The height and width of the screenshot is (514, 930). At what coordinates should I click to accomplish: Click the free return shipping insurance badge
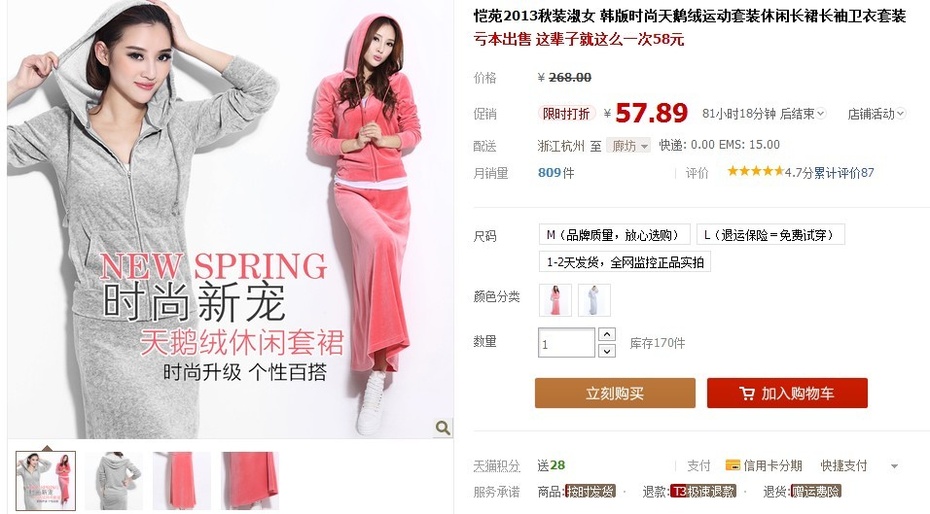pos(816,491)
